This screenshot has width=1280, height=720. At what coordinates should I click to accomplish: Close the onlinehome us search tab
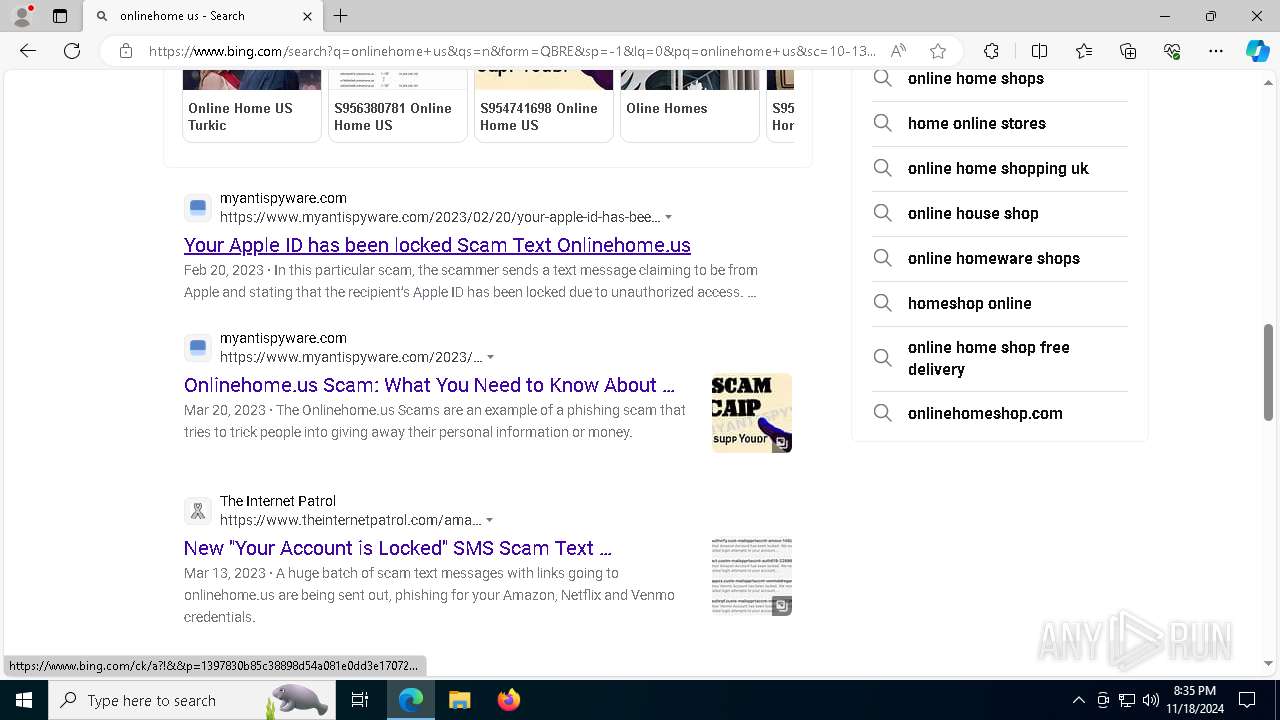[x=307, y=16]
